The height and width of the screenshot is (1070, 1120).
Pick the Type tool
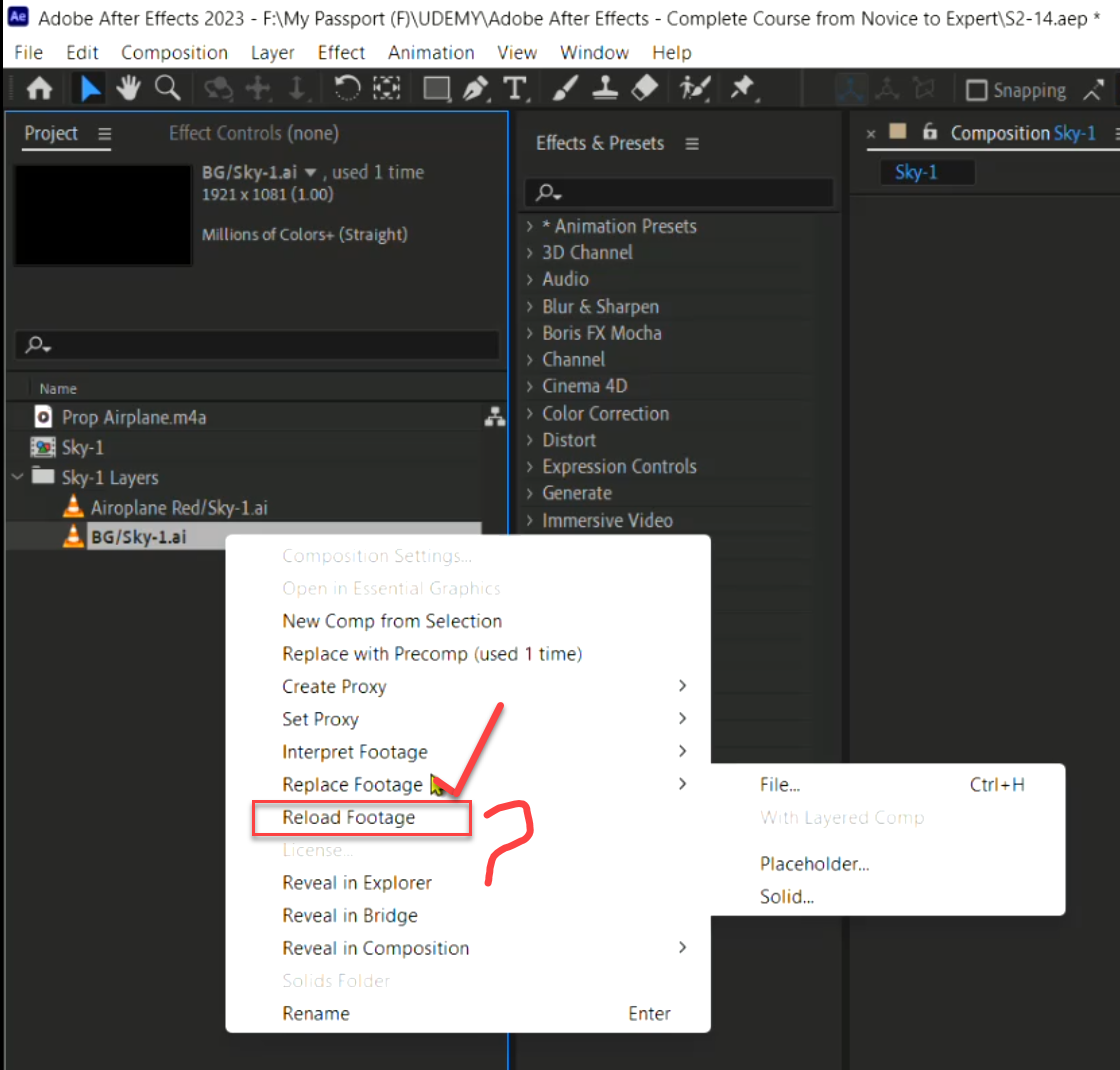[518, 88]
